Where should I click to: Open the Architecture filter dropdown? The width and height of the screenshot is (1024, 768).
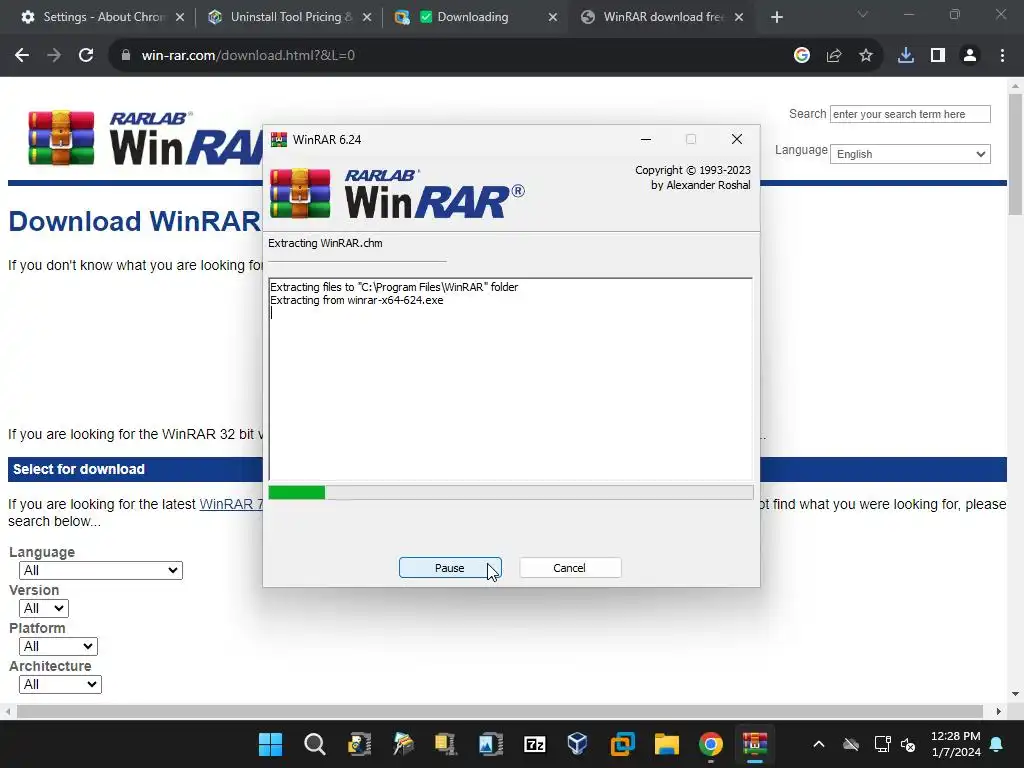(x=60, y=684)
